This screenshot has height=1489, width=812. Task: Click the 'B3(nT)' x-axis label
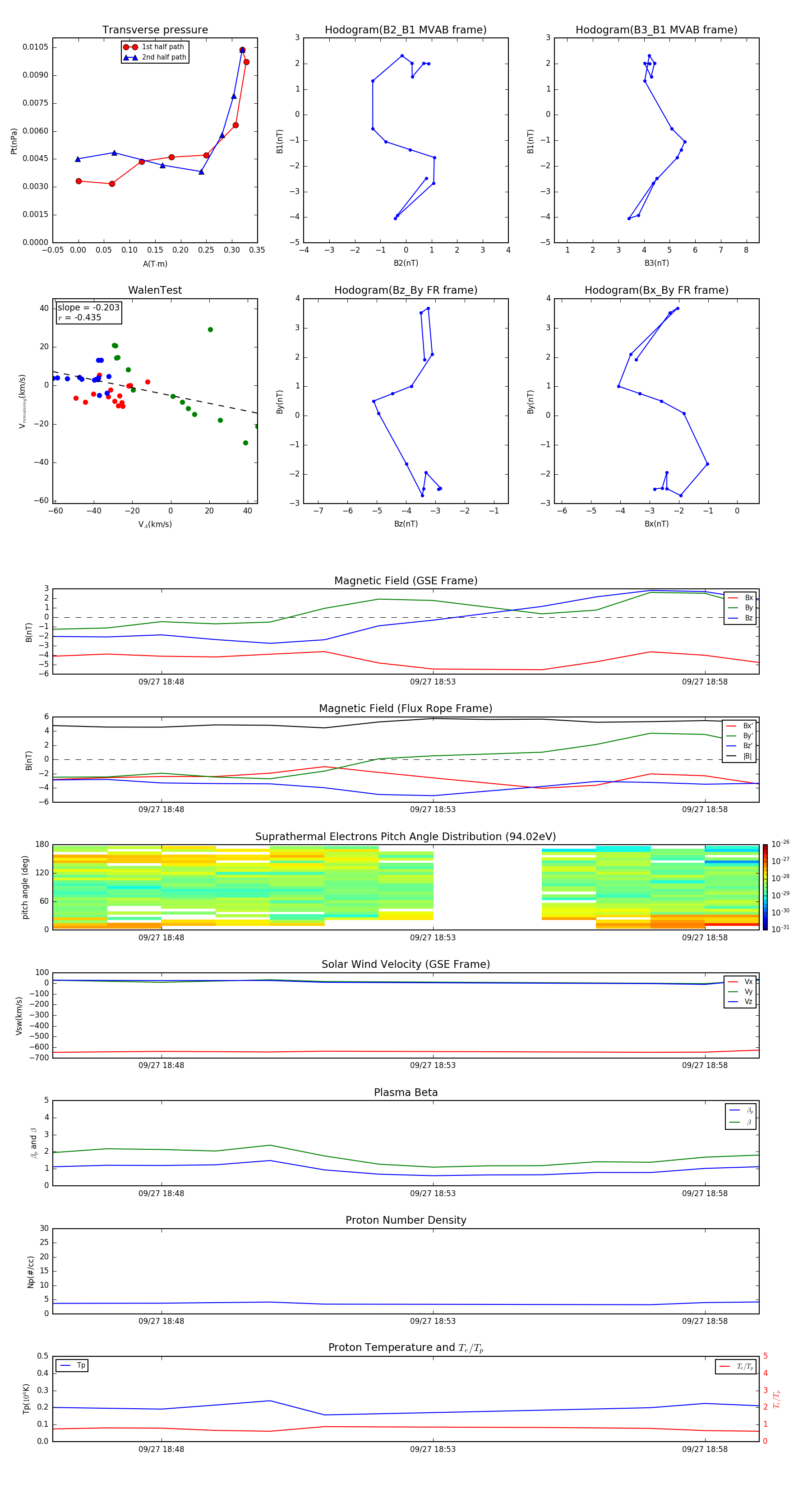656,264
